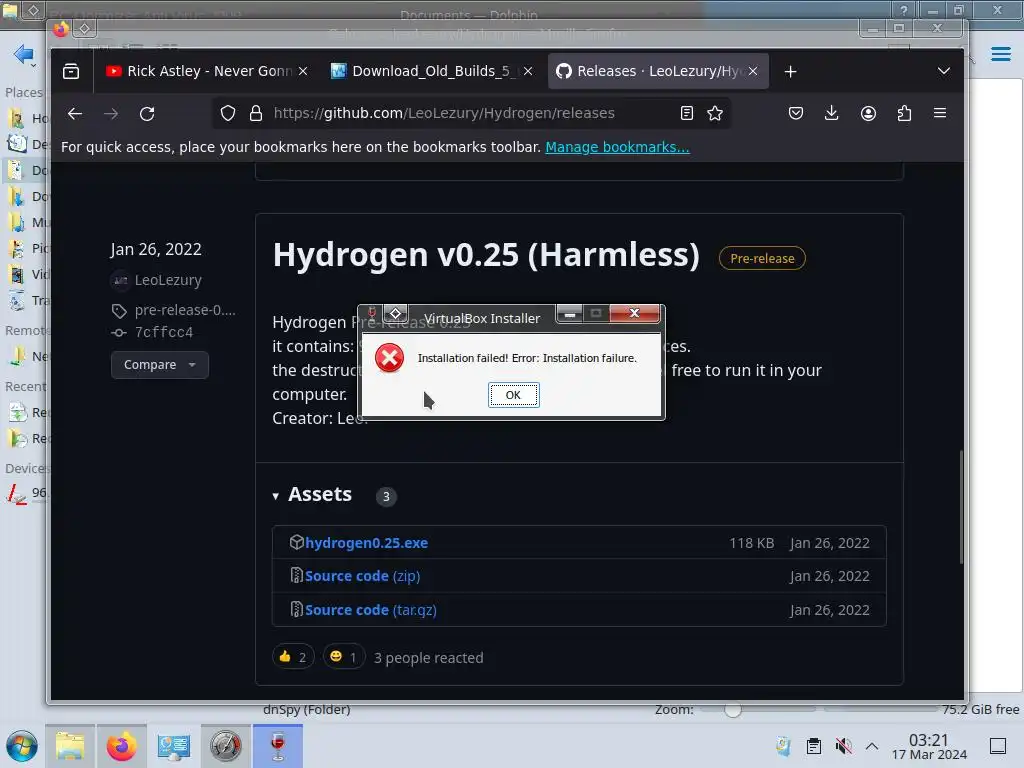1024x768 pixels.
Task: Open Firefox downloads panel
Action: (831, 113)
